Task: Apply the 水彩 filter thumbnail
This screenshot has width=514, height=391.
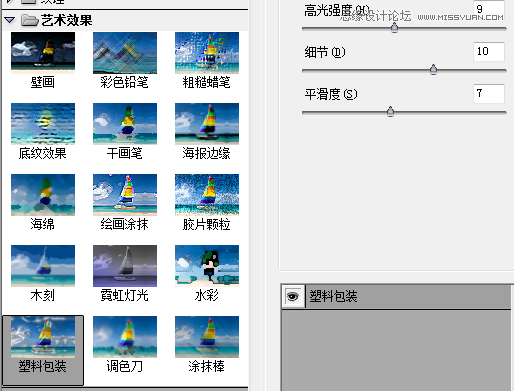Action: tap(207, 266)
